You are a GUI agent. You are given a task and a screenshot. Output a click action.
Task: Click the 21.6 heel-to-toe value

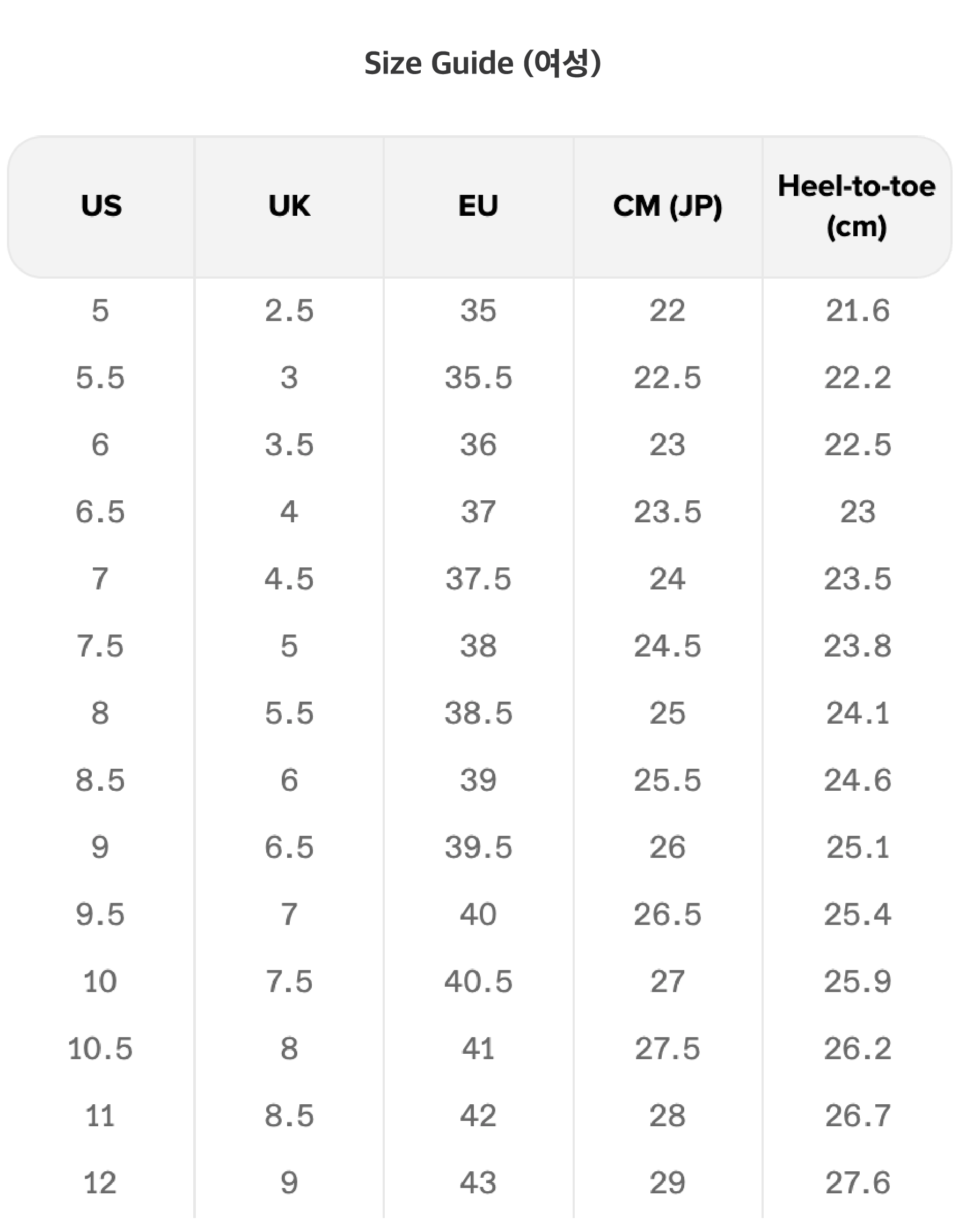click(x=858, y=310)
